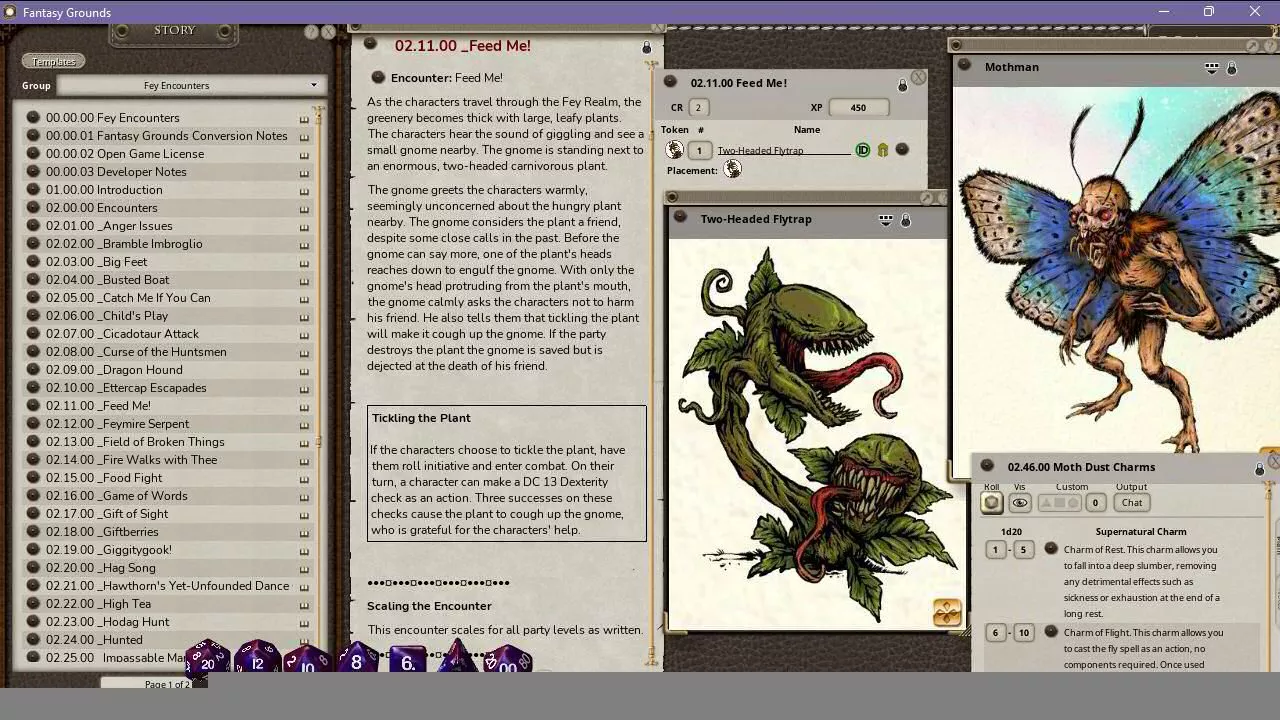Click link icon beside 02.20.00 _Hag Song
The height and width of the screenshot is (720, 1280).
(x=33, y=567)
